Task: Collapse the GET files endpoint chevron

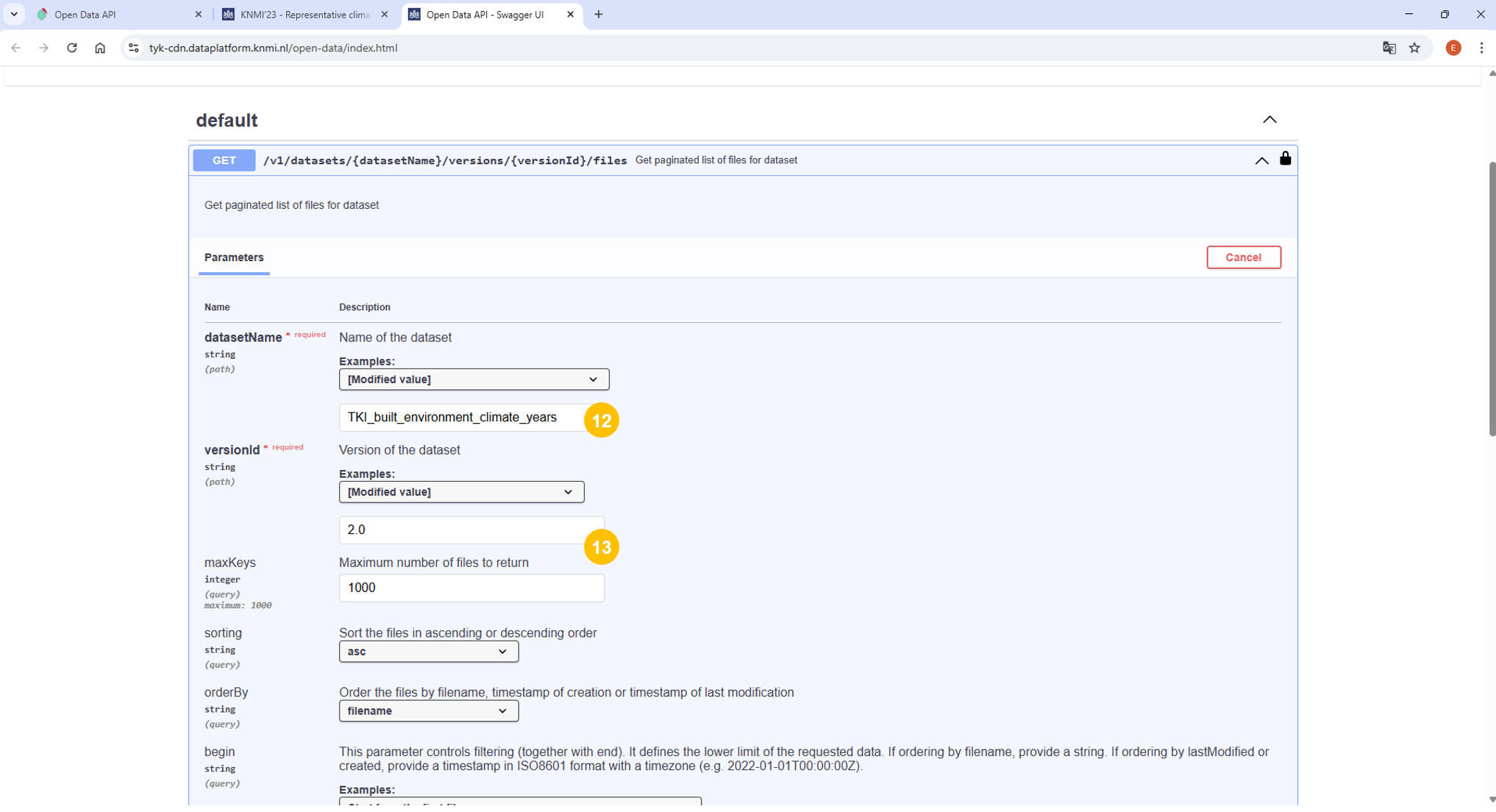Action: [x=1261, y=160]
